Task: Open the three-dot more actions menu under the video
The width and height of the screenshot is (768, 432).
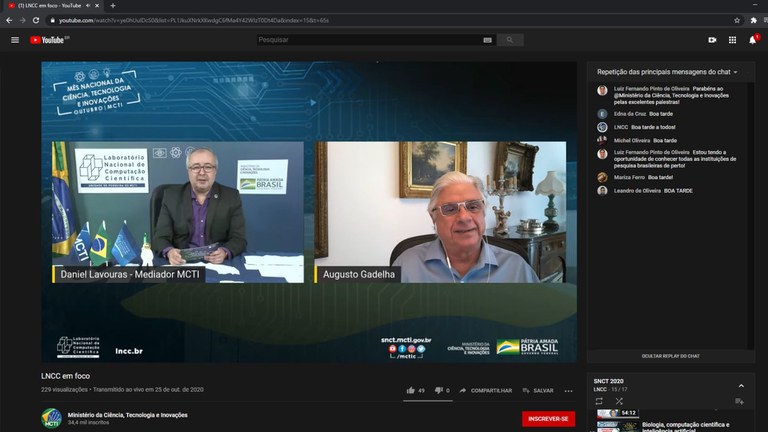Action: coord(569,390)
